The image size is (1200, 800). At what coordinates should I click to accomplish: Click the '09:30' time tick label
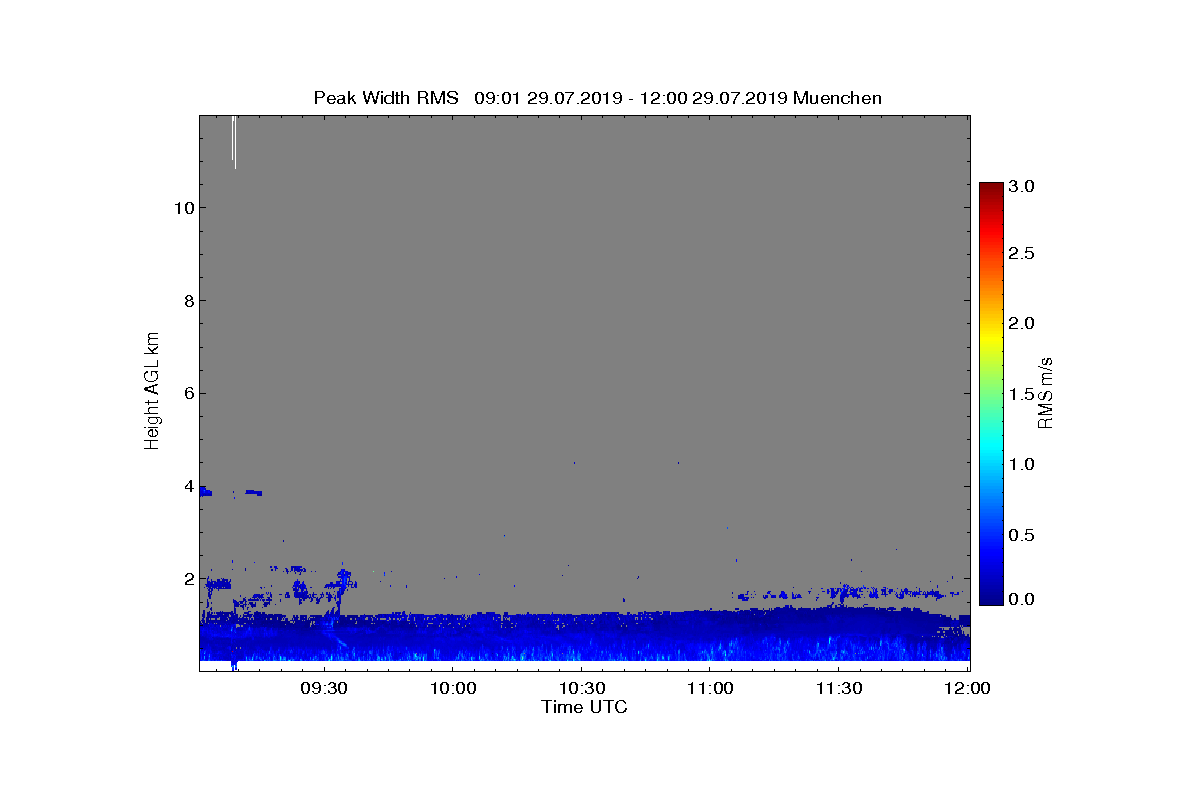[324, 688]
